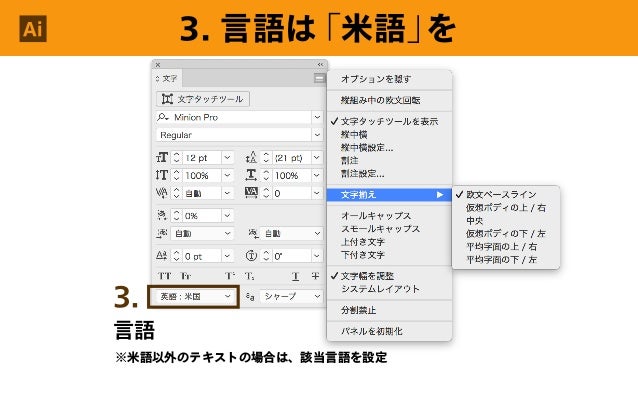The image size is (638, 399).
Task: Choose 縦中横設定... menu item
Action: [x=389, y=147]
